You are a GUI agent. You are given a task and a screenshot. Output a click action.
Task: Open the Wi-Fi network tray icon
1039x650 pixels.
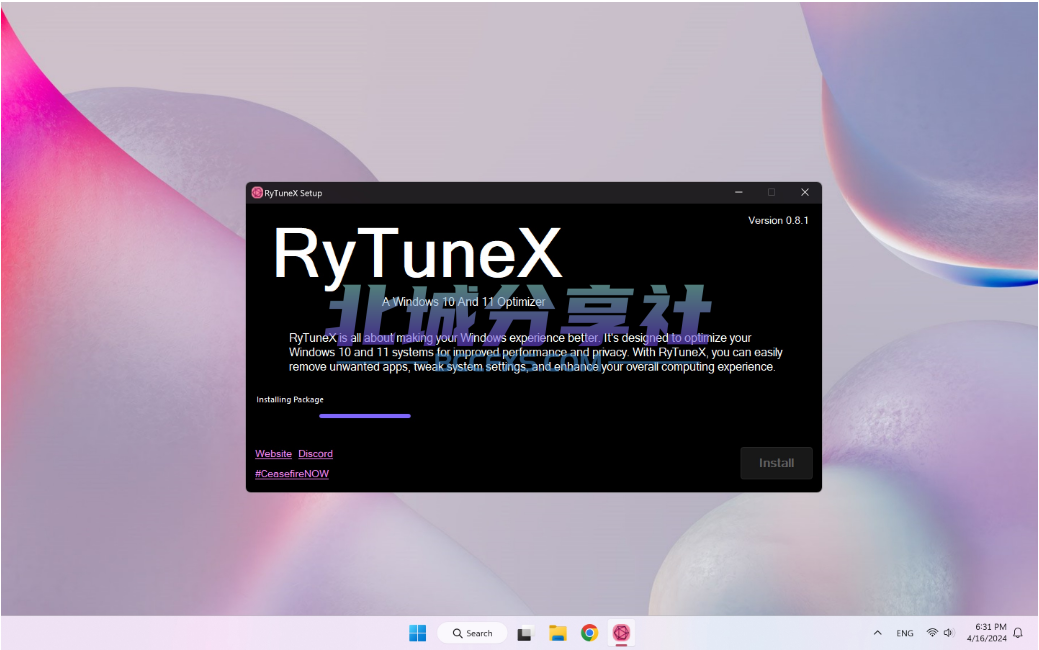tap(932, 633)
